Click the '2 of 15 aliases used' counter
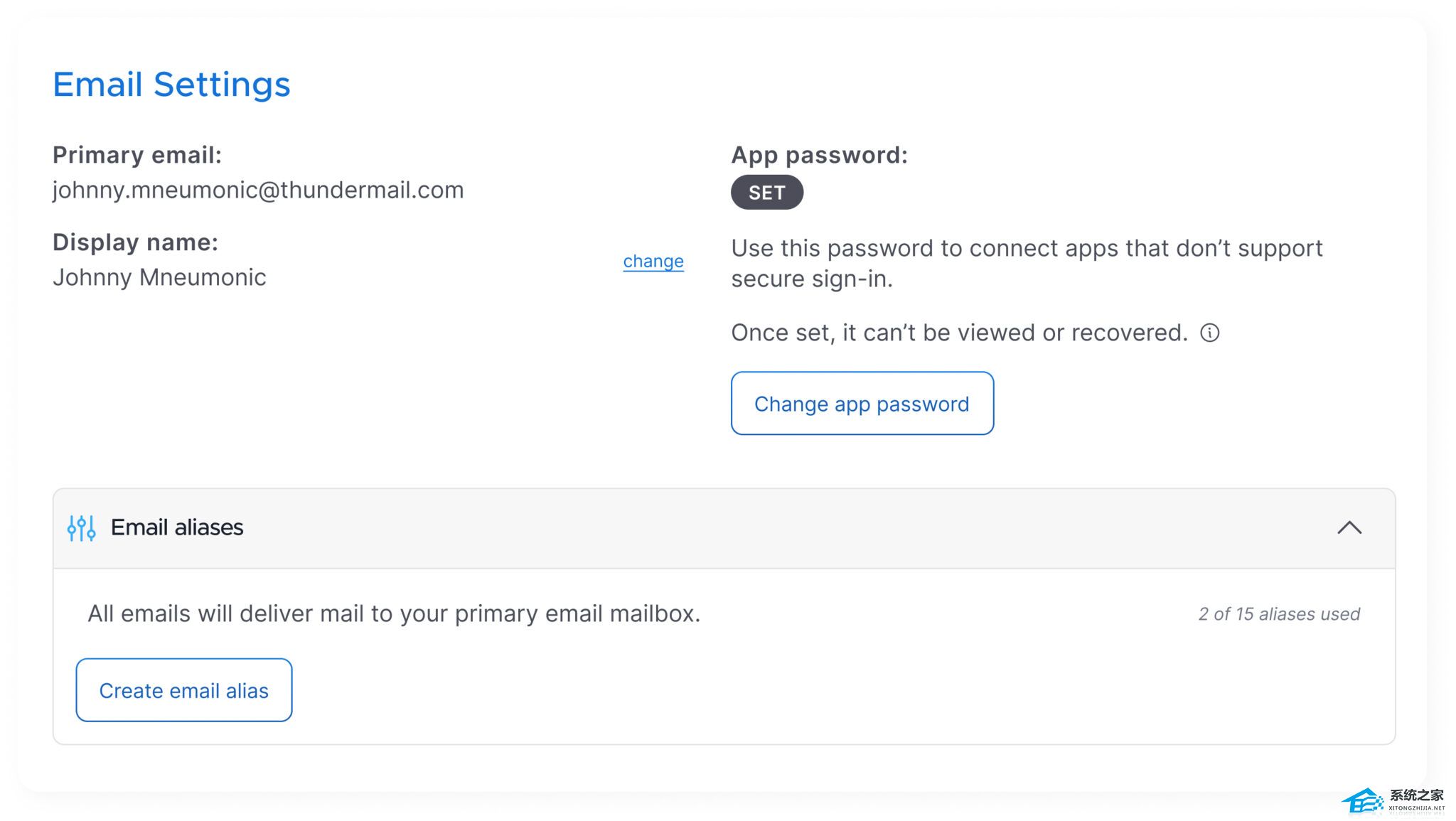1456x821 pixels. tap(1278, 614)
